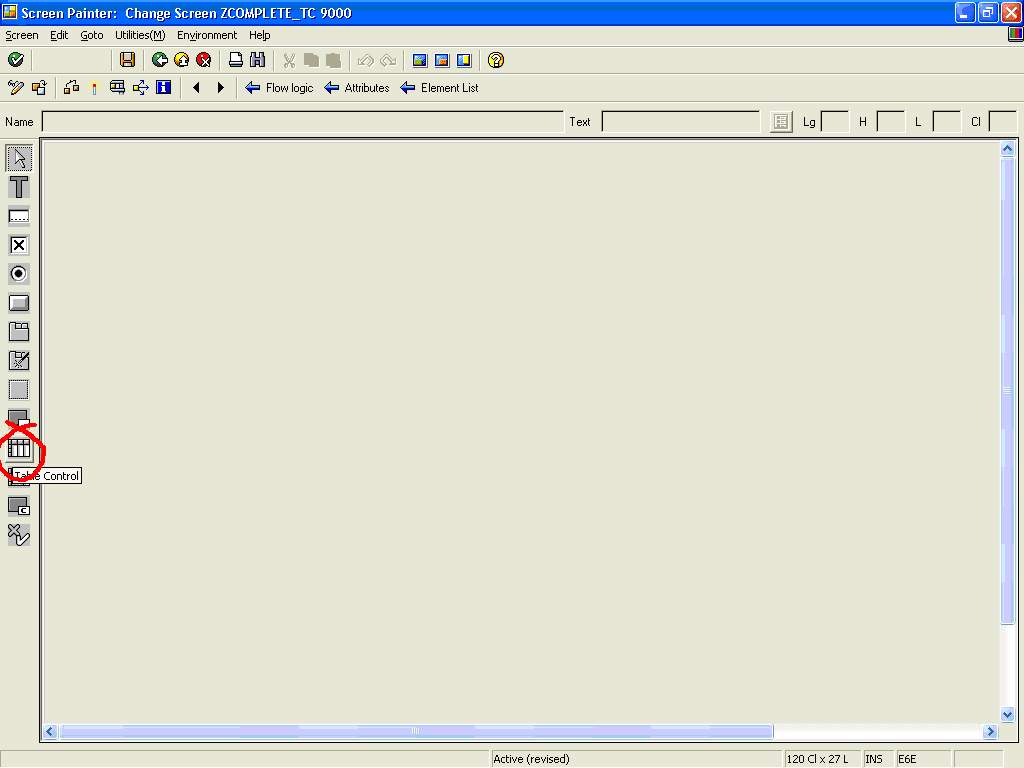
Task: Select the Checkbox element tool
Action: (x=19, y=244)
